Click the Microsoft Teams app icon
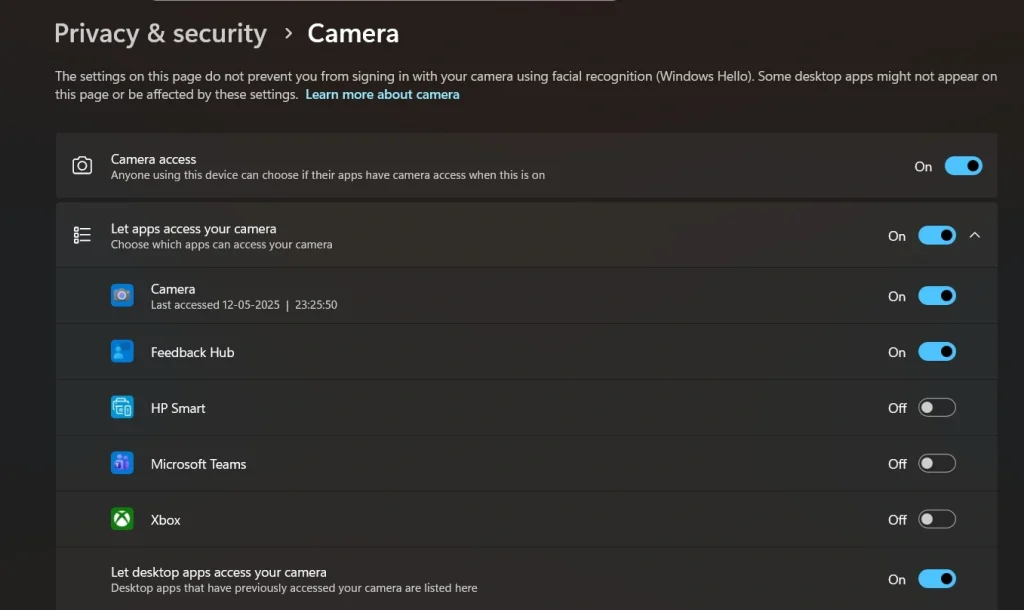The height and width of the screenshot is (610, 1024). click(x=123, y=463)
